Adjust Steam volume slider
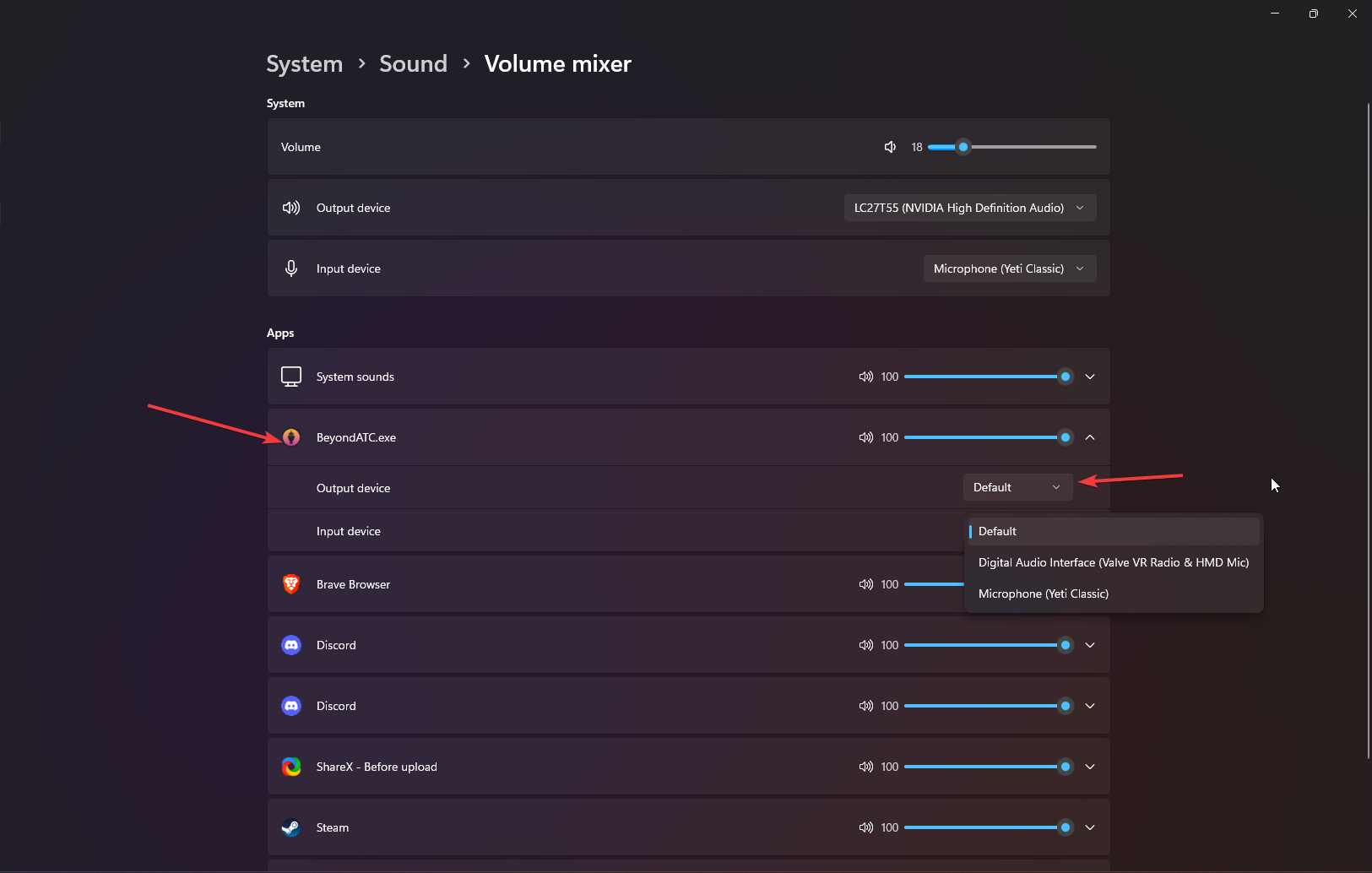 988,827
